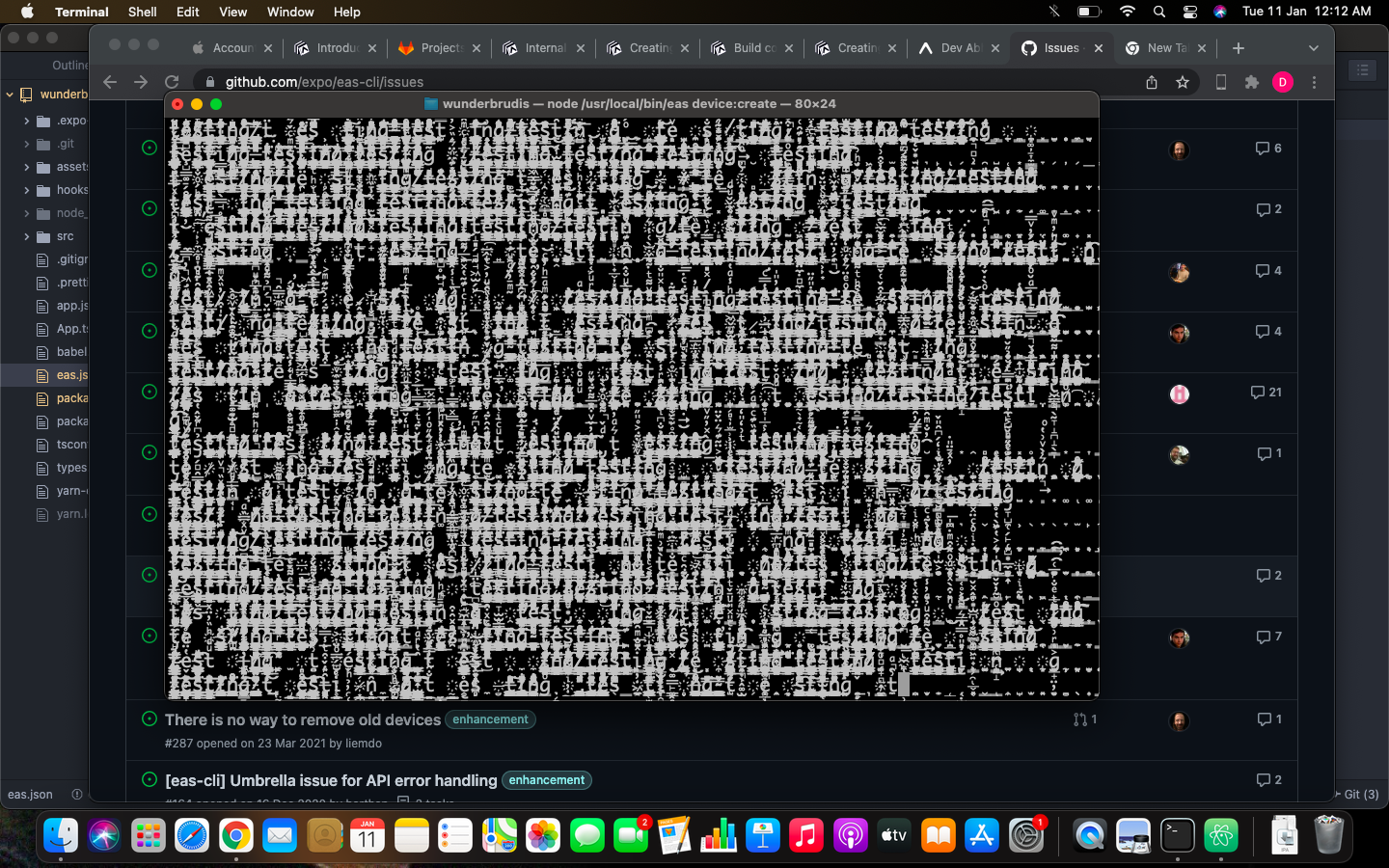Click the bookmark star in the address bar
The width and height of the screenshot is (1389, 868).
tap(1185, 82)
